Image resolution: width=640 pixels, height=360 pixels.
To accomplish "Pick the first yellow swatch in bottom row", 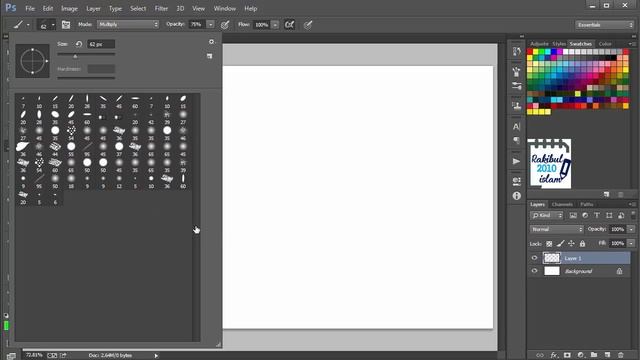I will point(530,112).
